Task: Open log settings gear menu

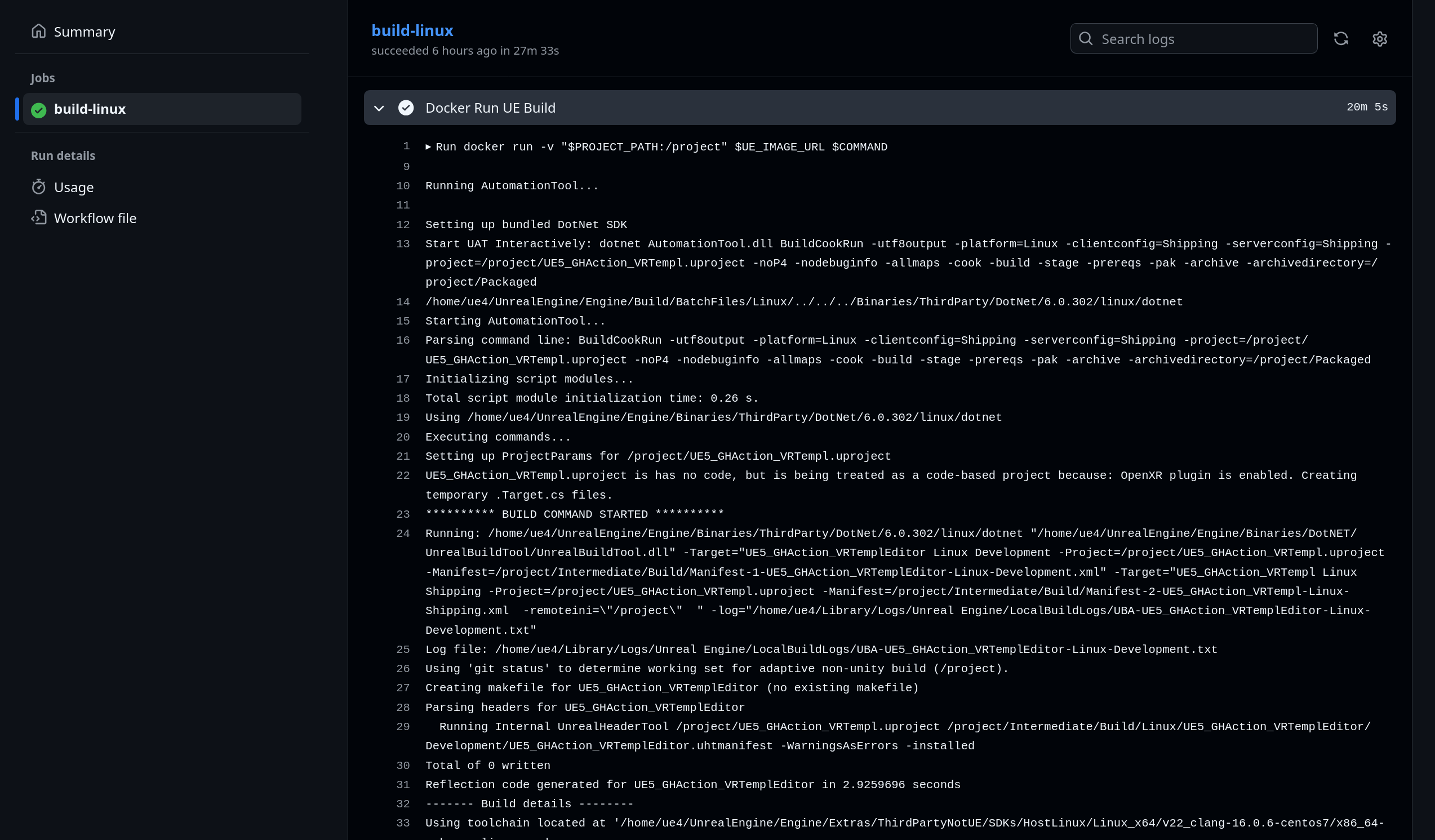Action: coord(1379,39)
